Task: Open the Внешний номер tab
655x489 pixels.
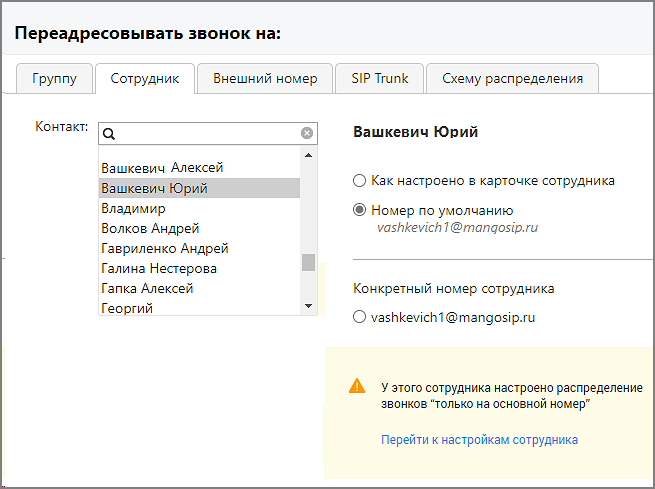Action: [265, 79]
